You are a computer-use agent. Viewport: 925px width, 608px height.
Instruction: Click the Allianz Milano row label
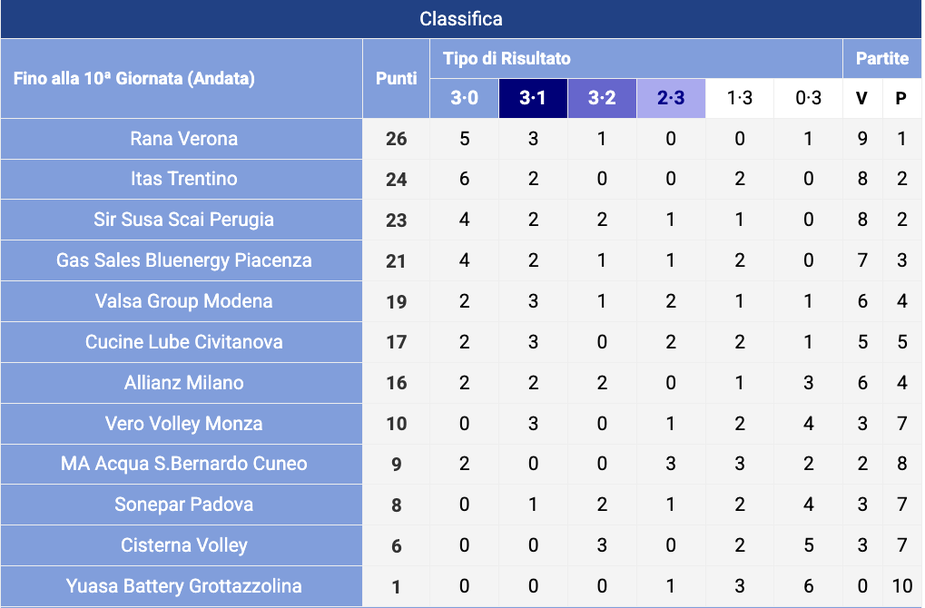(x=184, y=383)
